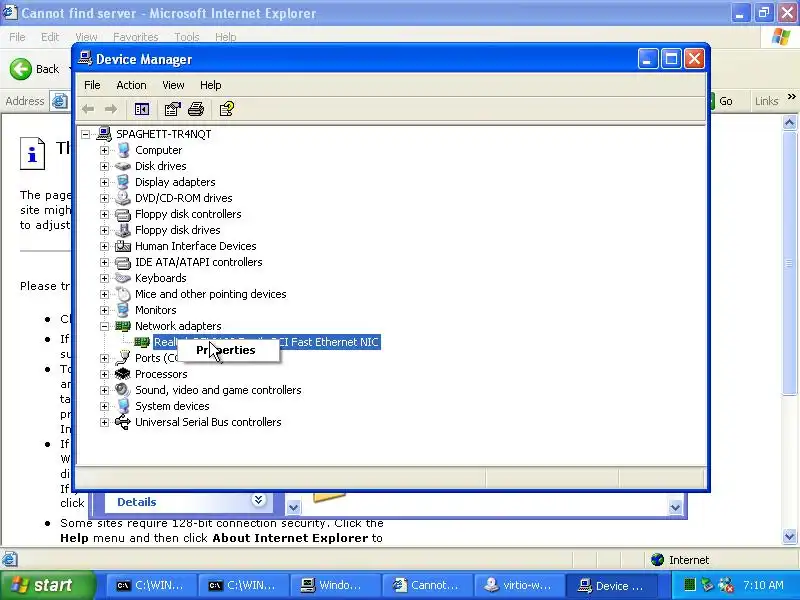Click the Floppy disk controllers icon

(x=123, y=214)
